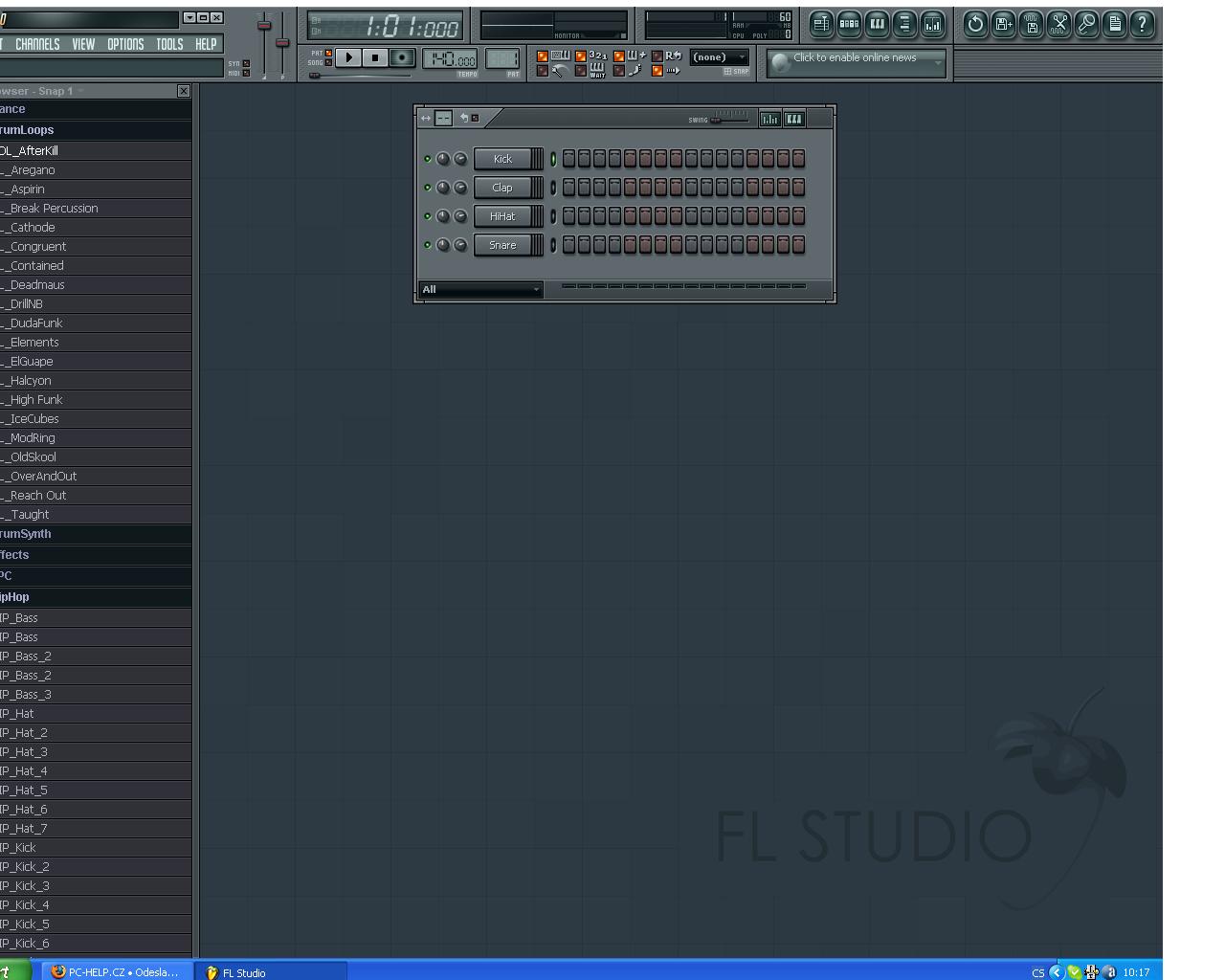Click the Save new version icon

[x=1003, y=25]
